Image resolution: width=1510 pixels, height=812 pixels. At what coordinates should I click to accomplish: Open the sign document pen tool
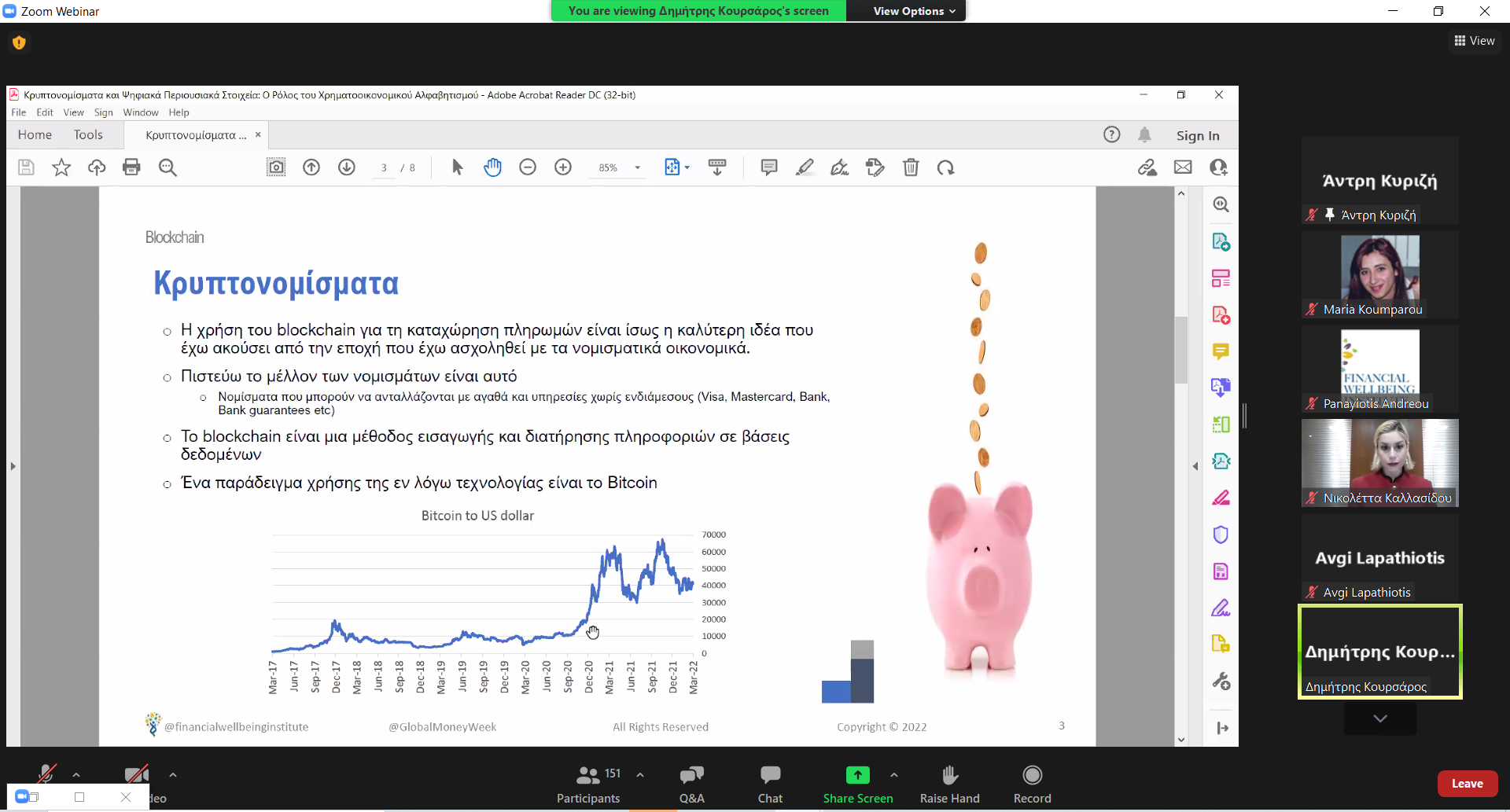click(x=840, y=167)
